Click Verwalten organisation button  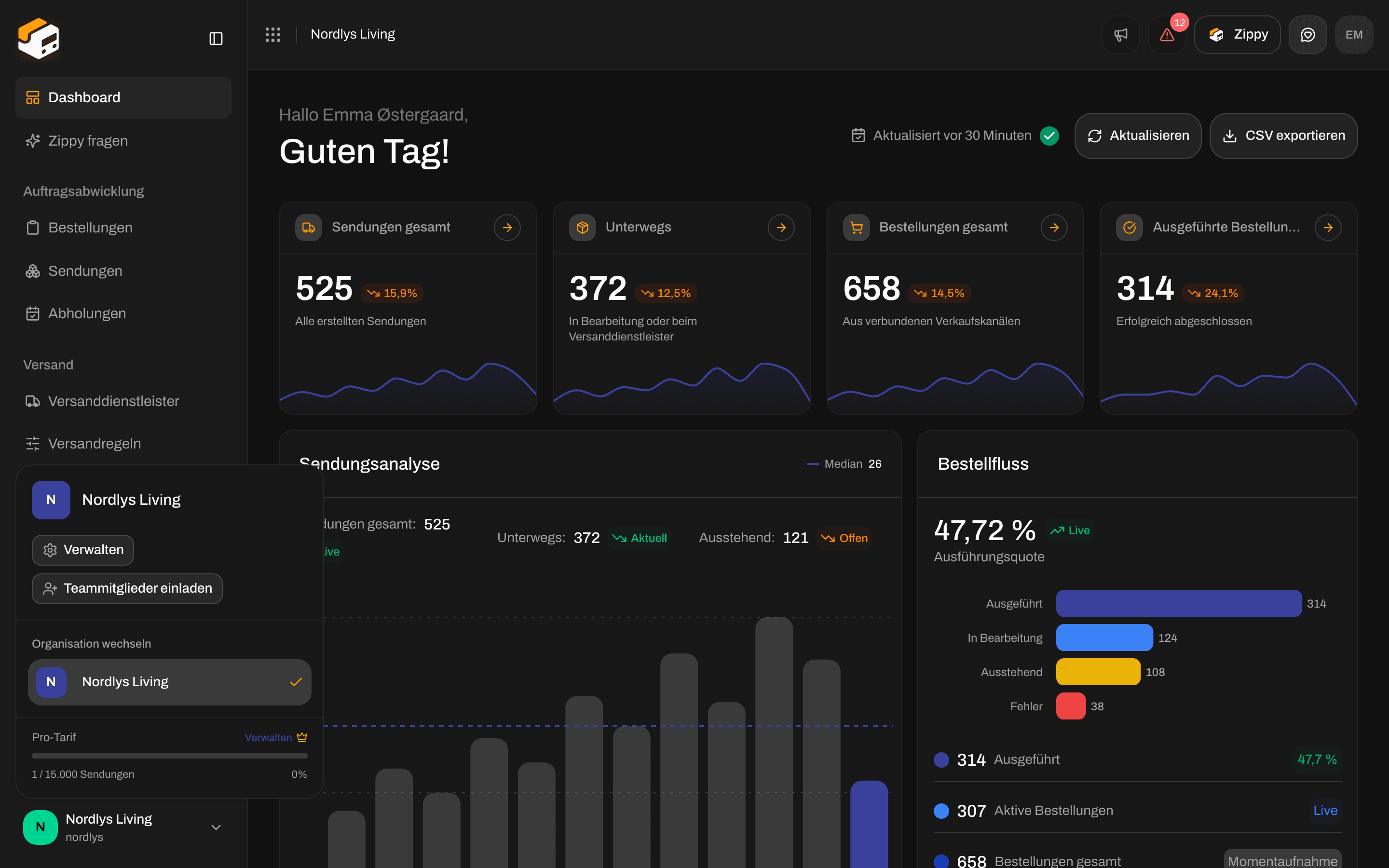pos(82,550)
